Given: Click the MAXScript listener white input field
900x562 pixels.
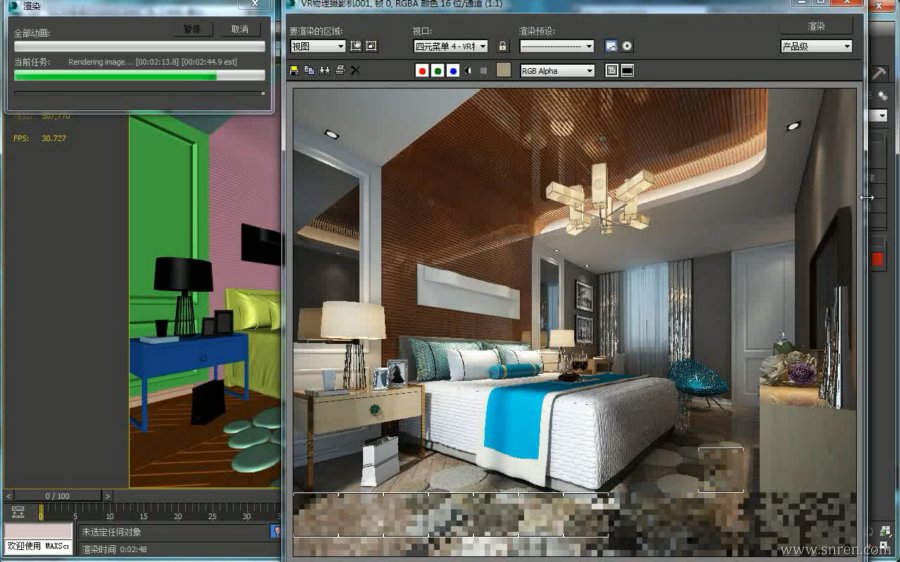Looking at the screenshot, I should tap(38, 546).
